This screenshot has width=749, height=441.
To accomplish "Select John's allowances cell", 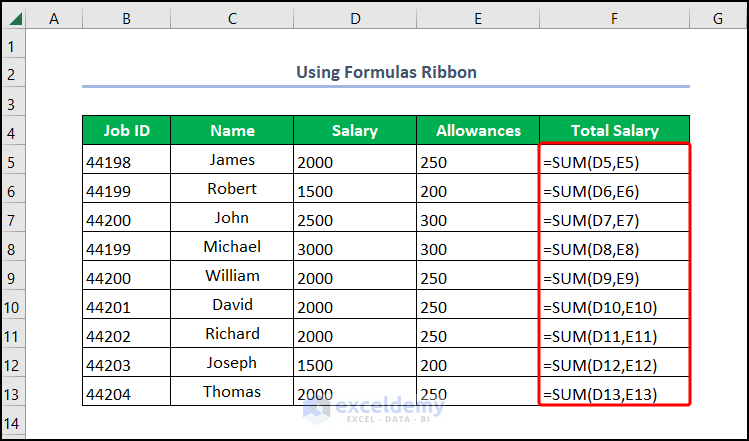I will tap(478, 218).
